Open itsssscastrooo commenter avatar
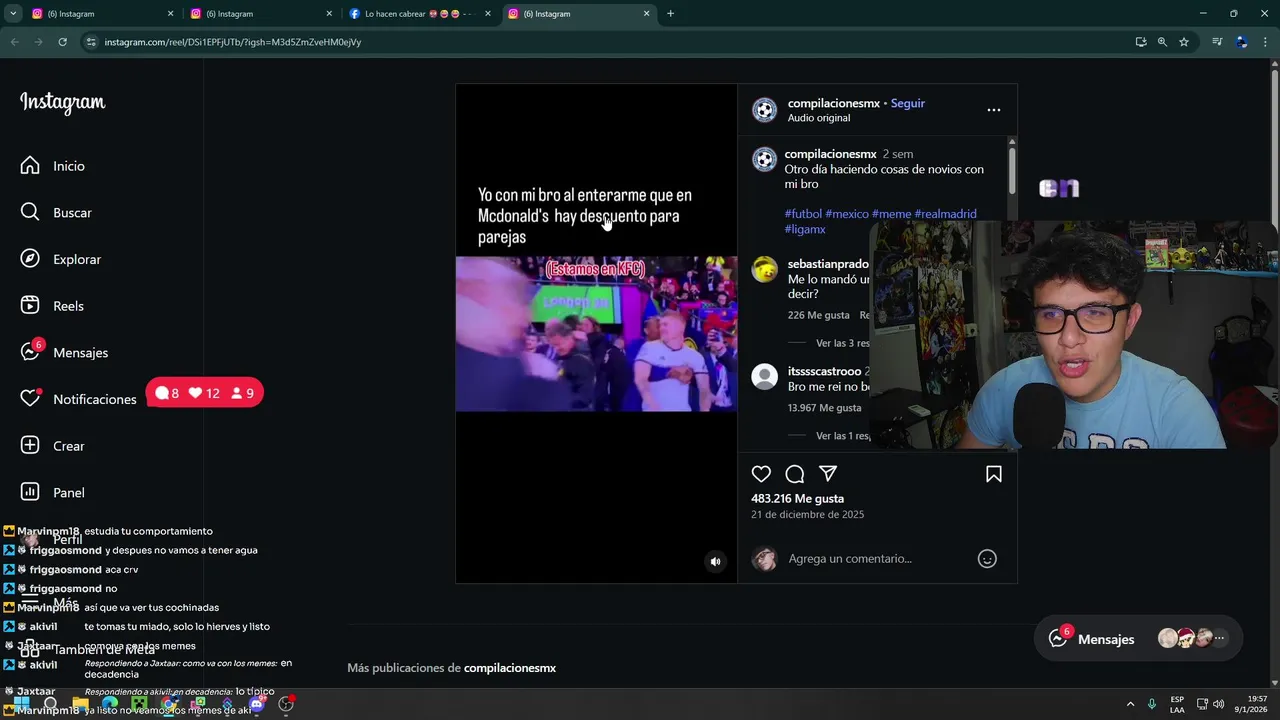This screenshot has height=720, width=1280. 765,377
